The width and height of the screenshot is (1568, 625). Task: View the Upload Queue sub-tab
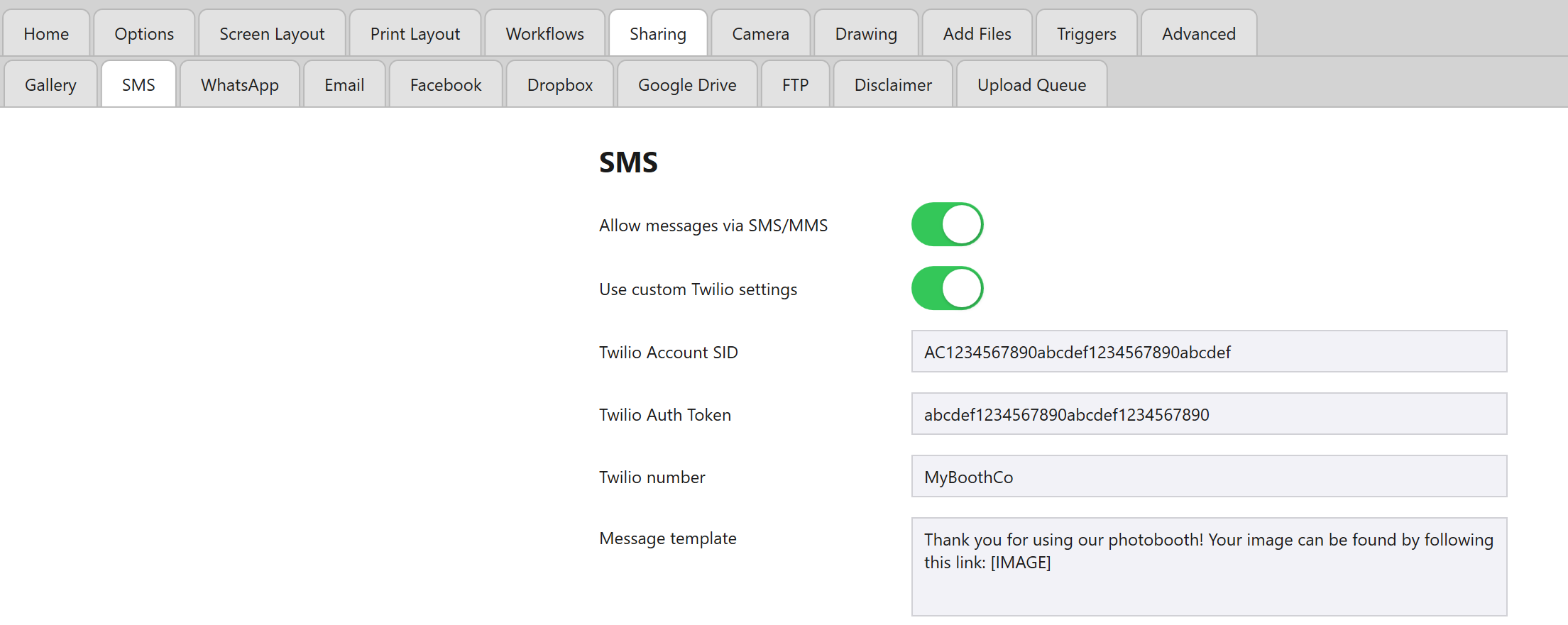[1031, 84]
